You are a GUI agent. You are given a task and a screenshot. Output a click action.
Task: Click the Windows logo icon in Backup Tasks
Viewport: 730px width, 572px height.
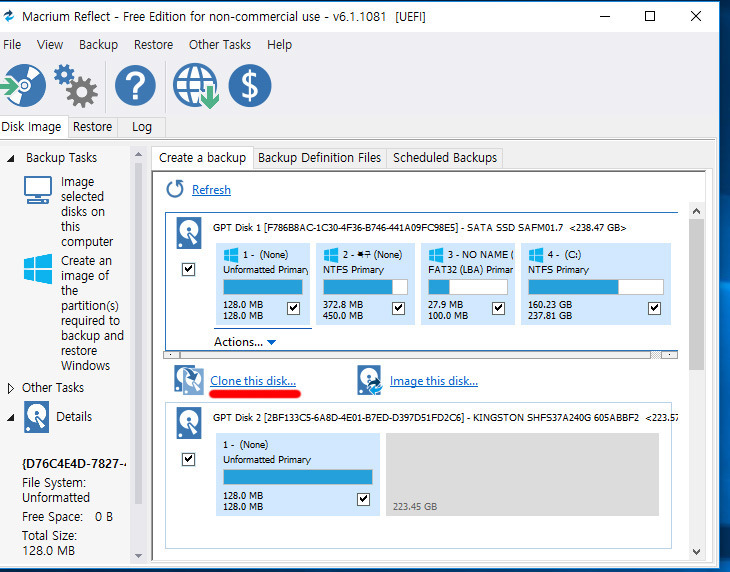click(x=38, y=269)
